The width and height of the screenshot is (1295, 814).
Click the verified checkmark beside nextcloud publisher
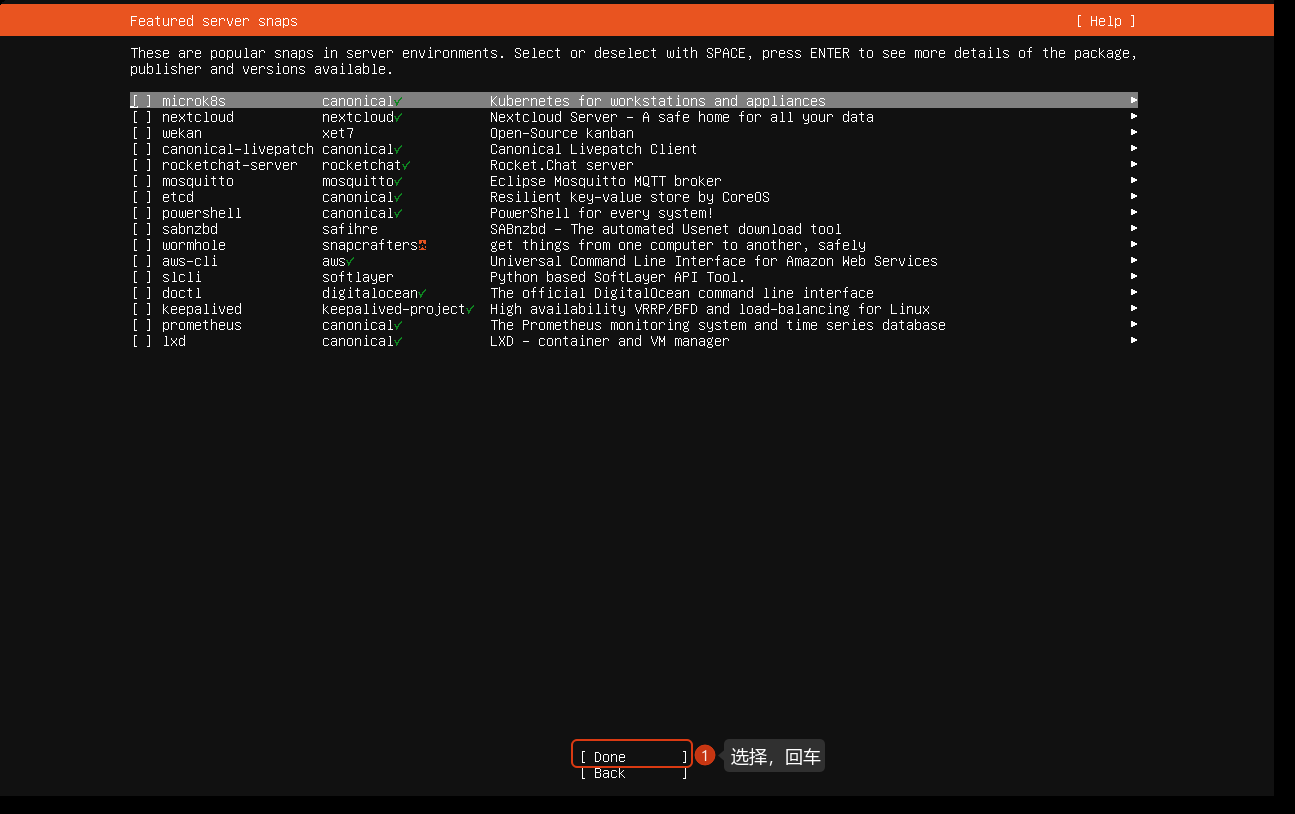tap(398, 117)
